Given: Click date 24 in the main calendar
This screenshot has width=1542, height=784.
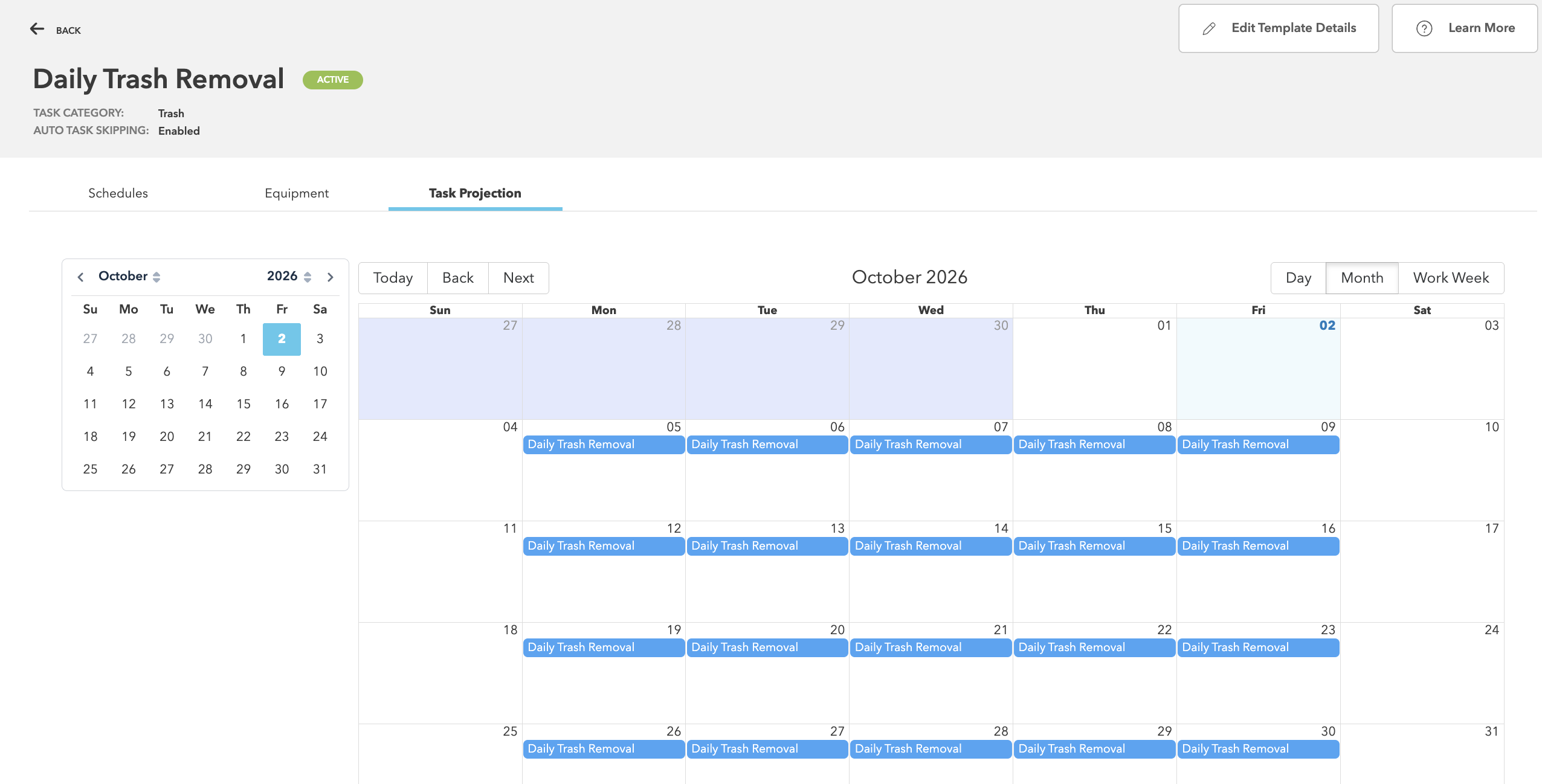Looking at the screenshot, I should coord(1491,630).
